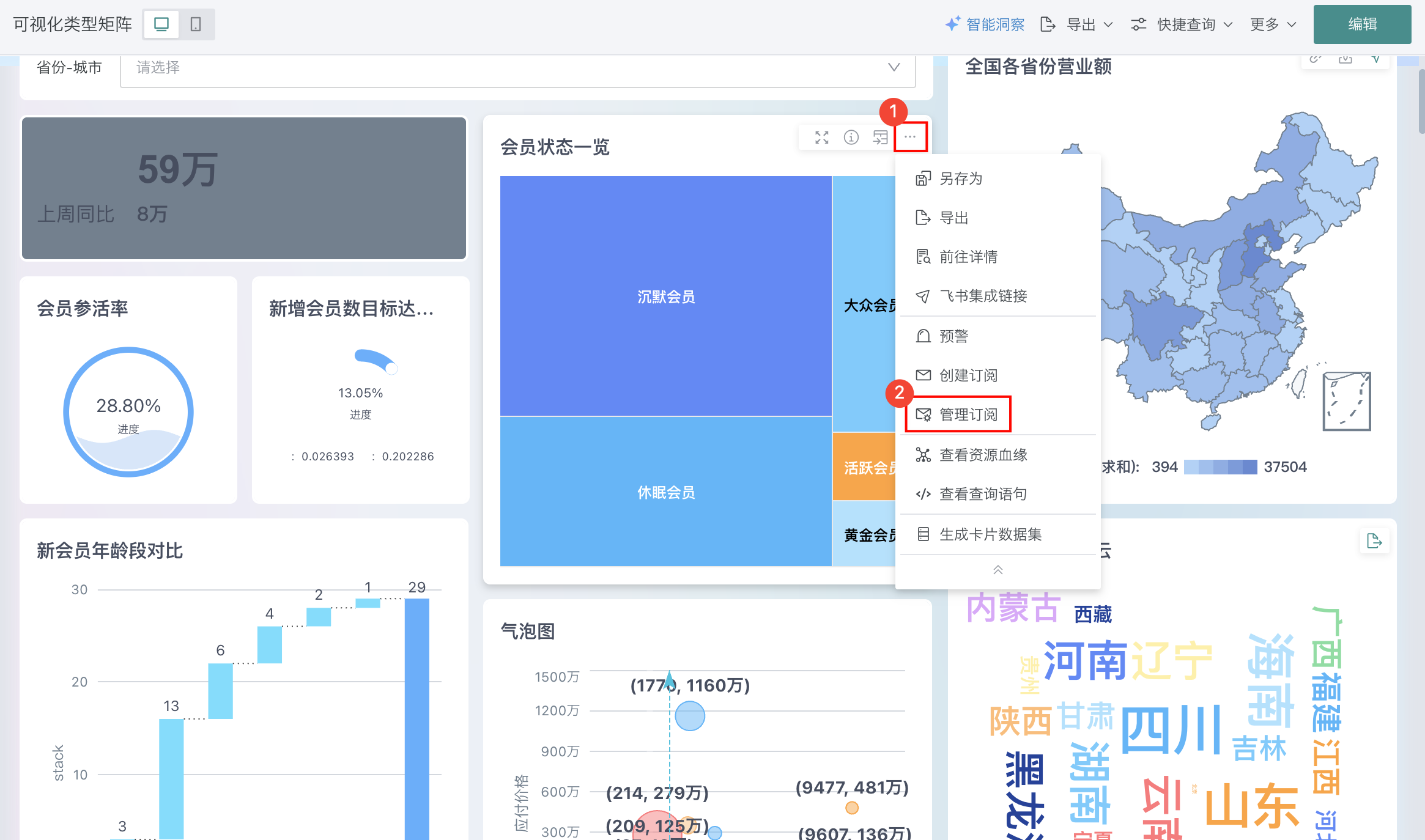The height and width of the screenshot is (840, 1425).
Task: Fullscreen the 会员状态一览 card
Action: (822, 138)
